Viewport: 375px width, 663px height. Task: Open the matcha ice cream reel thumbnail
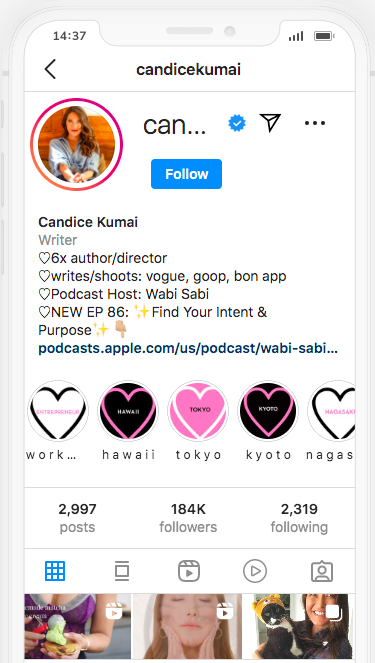(x=77, y=626)
